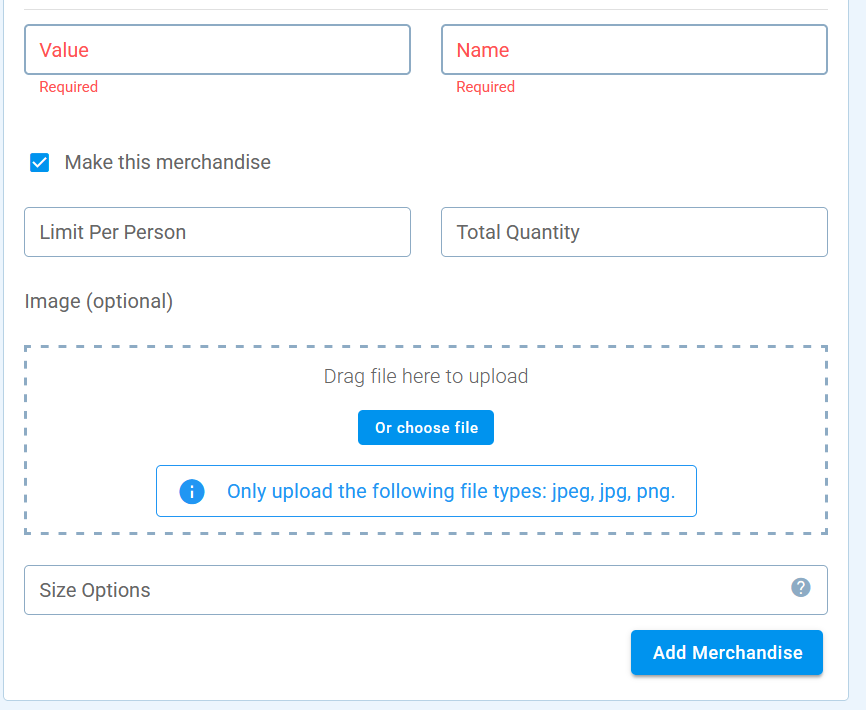Click the 'Drag file here to upload' text

click(x=426, y=376)
